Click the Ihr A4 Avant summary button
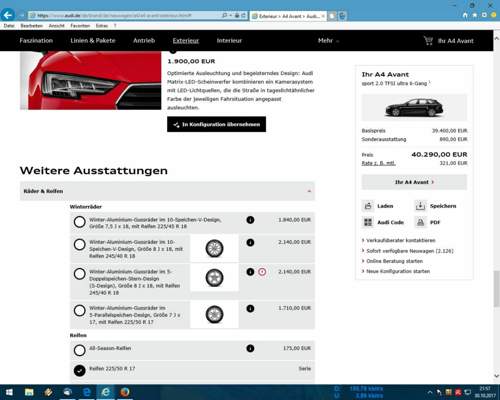The width and height of the screenshot is (500, 400). 414,182
